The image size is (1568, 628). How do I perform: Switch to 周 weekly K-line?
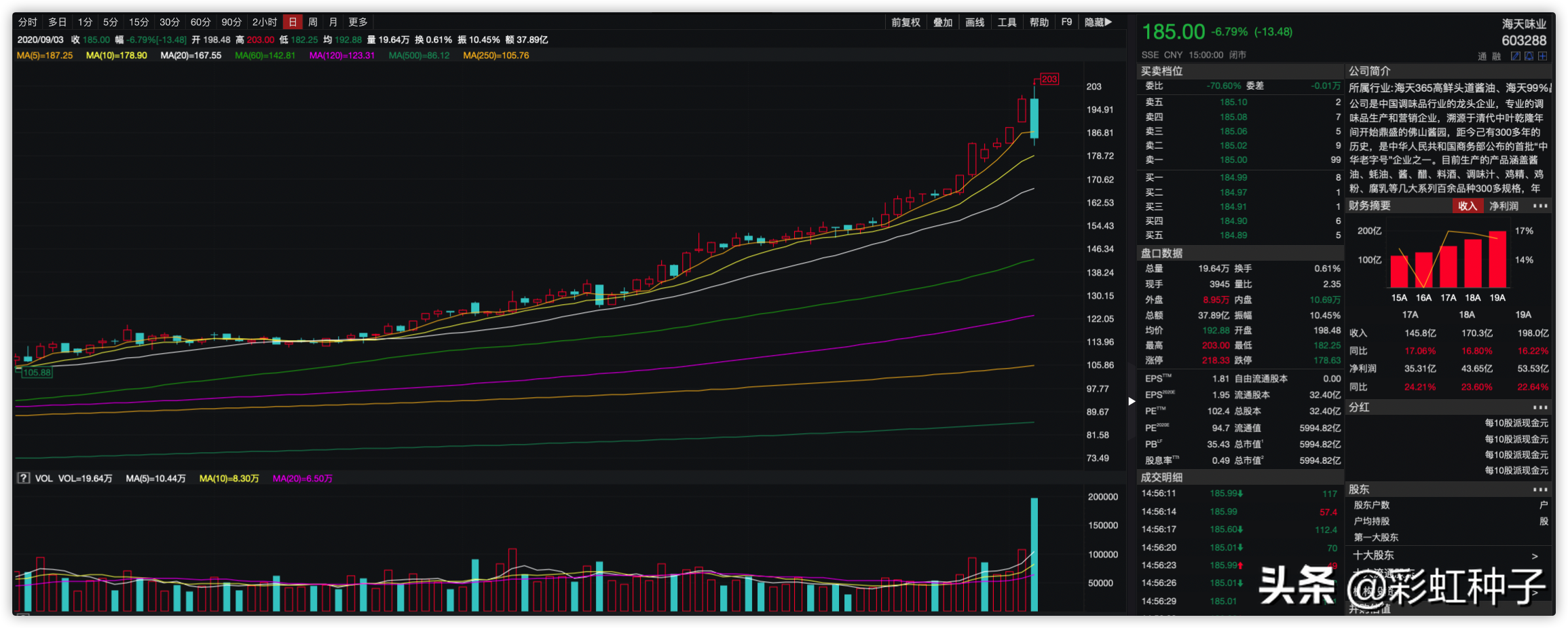tap(313, 22)
